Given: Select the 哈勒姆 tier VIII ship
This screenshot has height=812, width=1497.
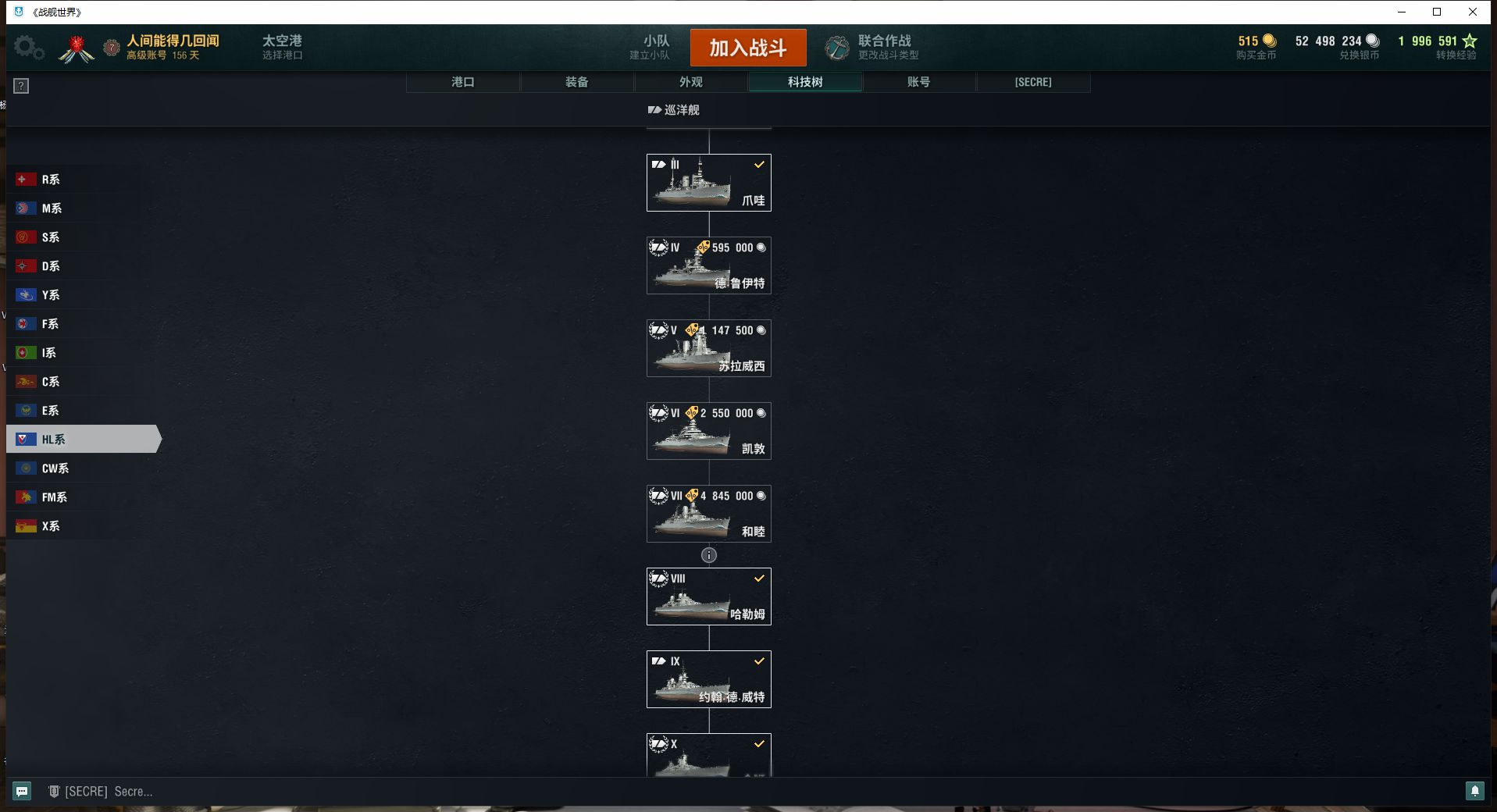Looking at the screenshot, I should coord(709,597).
